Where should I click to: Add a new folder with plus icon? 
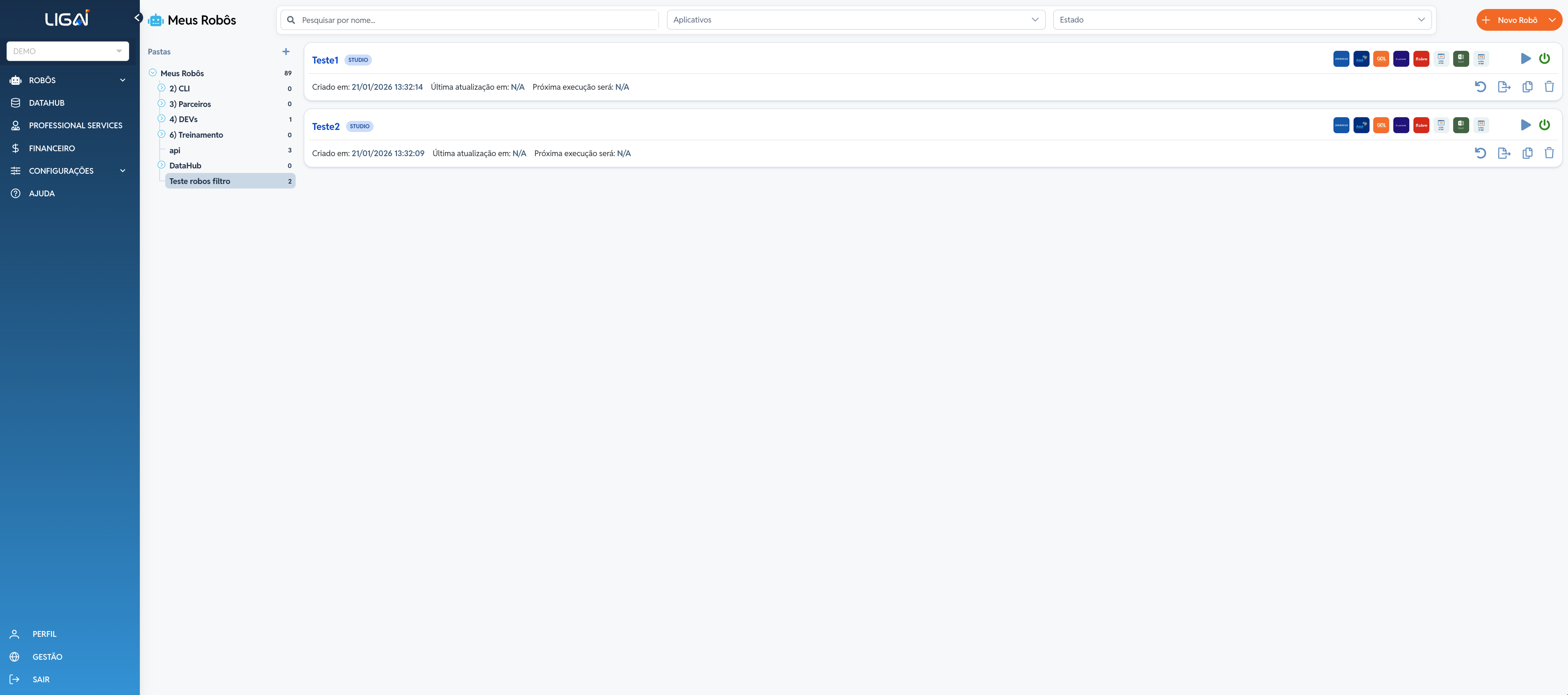[285, 52]
